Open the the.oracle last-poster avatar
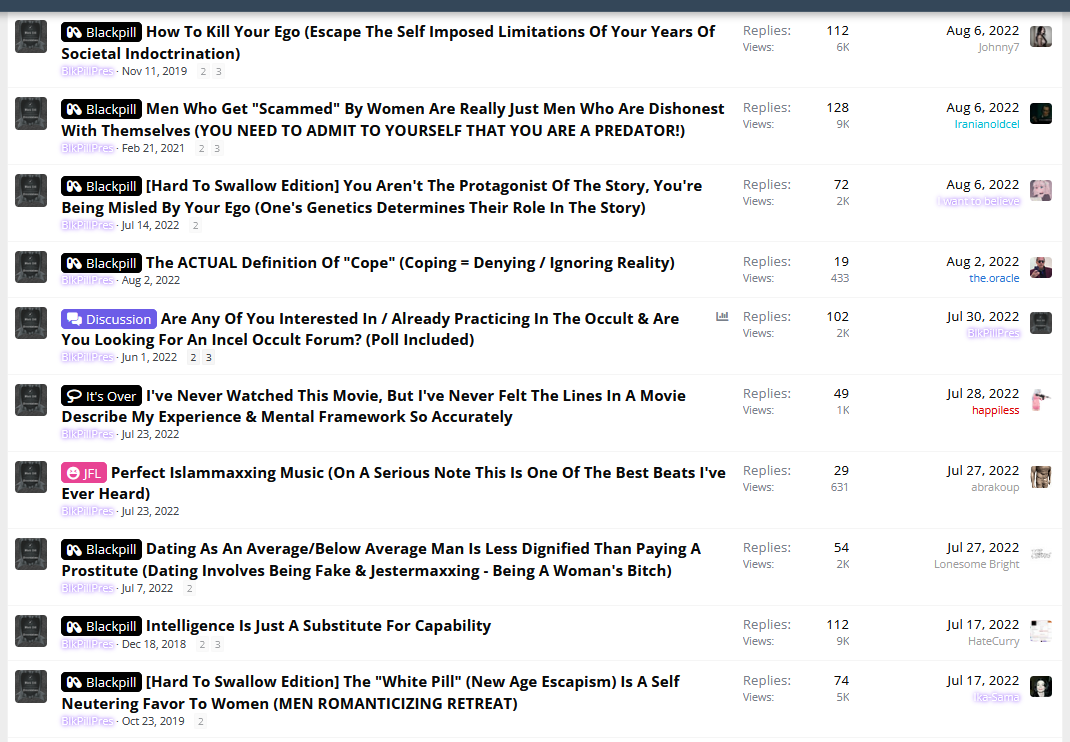The width and height of the screenshot is (1070, 742). 1041,268
